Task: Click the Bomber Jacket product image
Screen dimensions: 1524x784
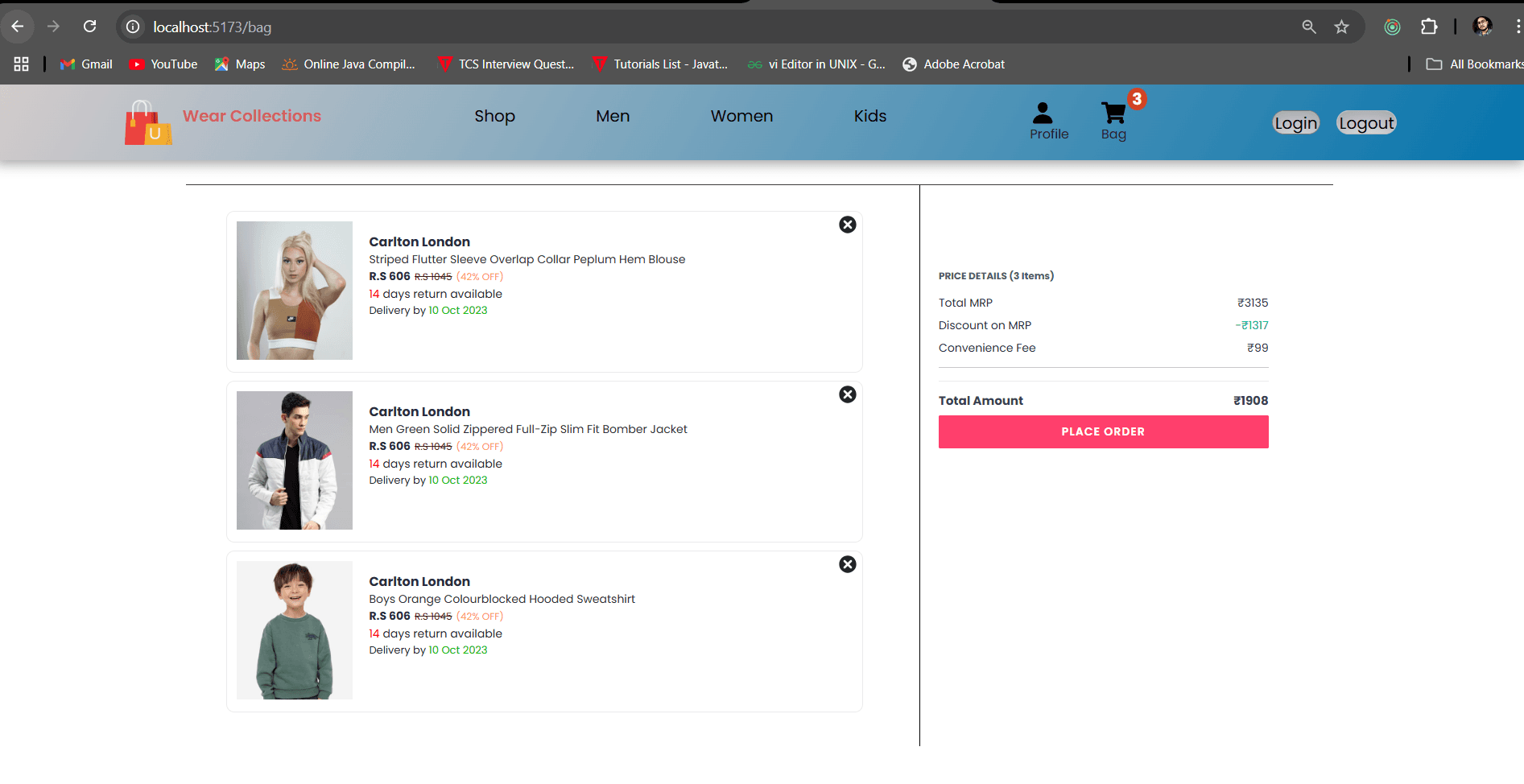Action: [x=295, y=460]
